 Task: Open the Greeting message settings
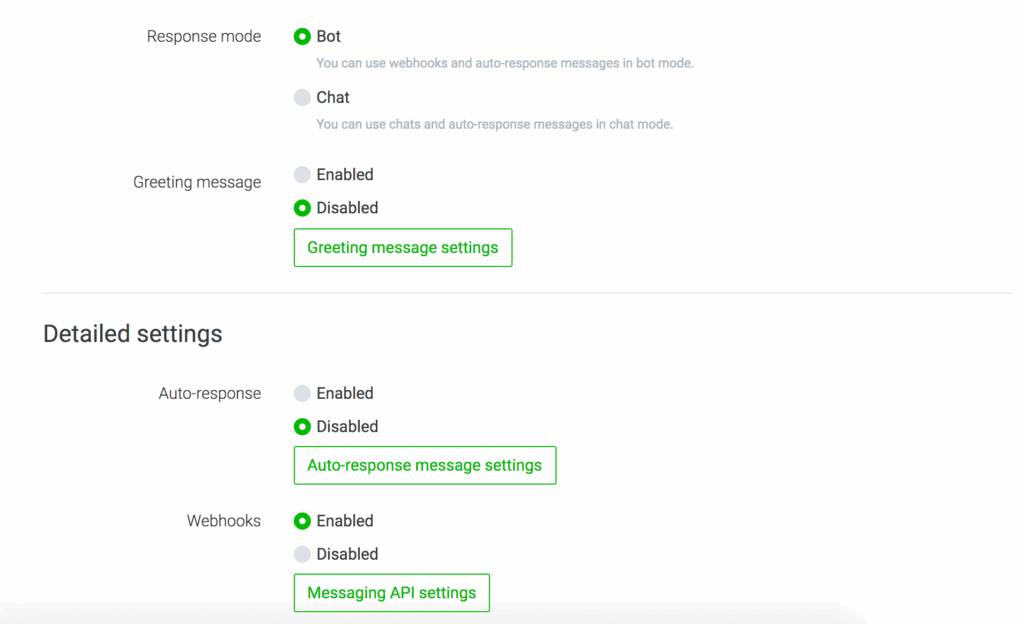(402, 247)
